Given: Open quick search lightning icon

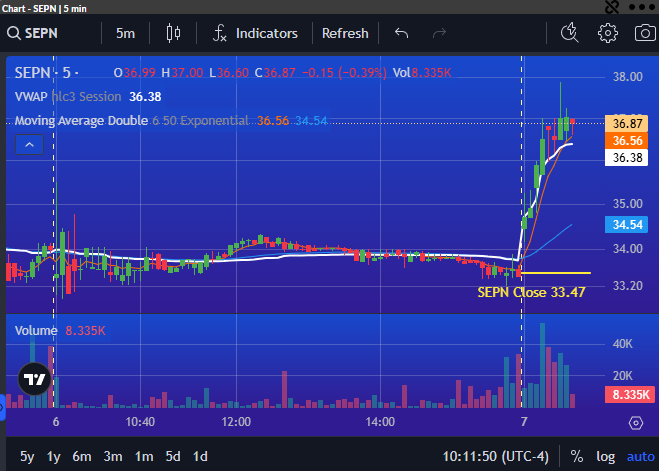Looking at the screenshot, I should pos(569,33).
